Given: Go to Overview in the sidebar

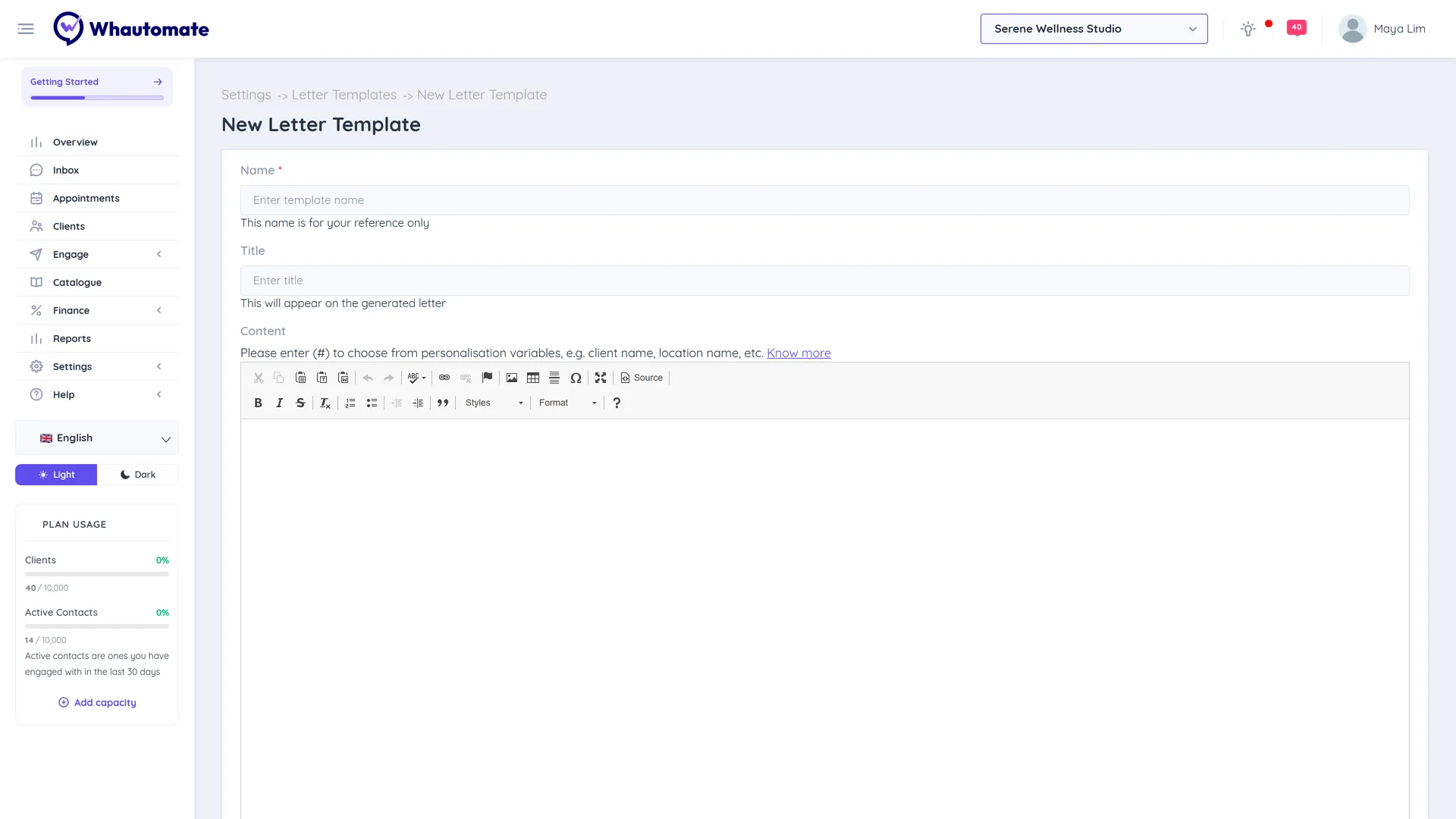Looking at the screenshot, I should [97, 142].
